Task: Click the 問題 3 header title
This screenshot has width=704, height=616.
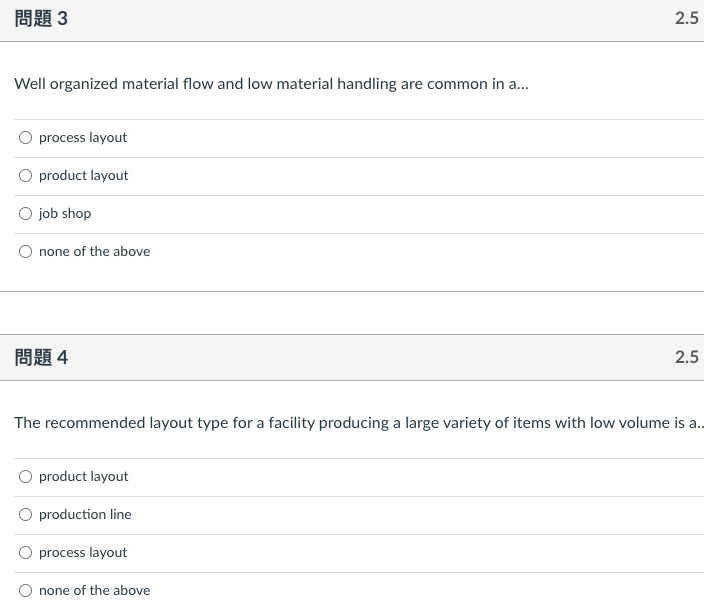Action: tap(41, 19)
